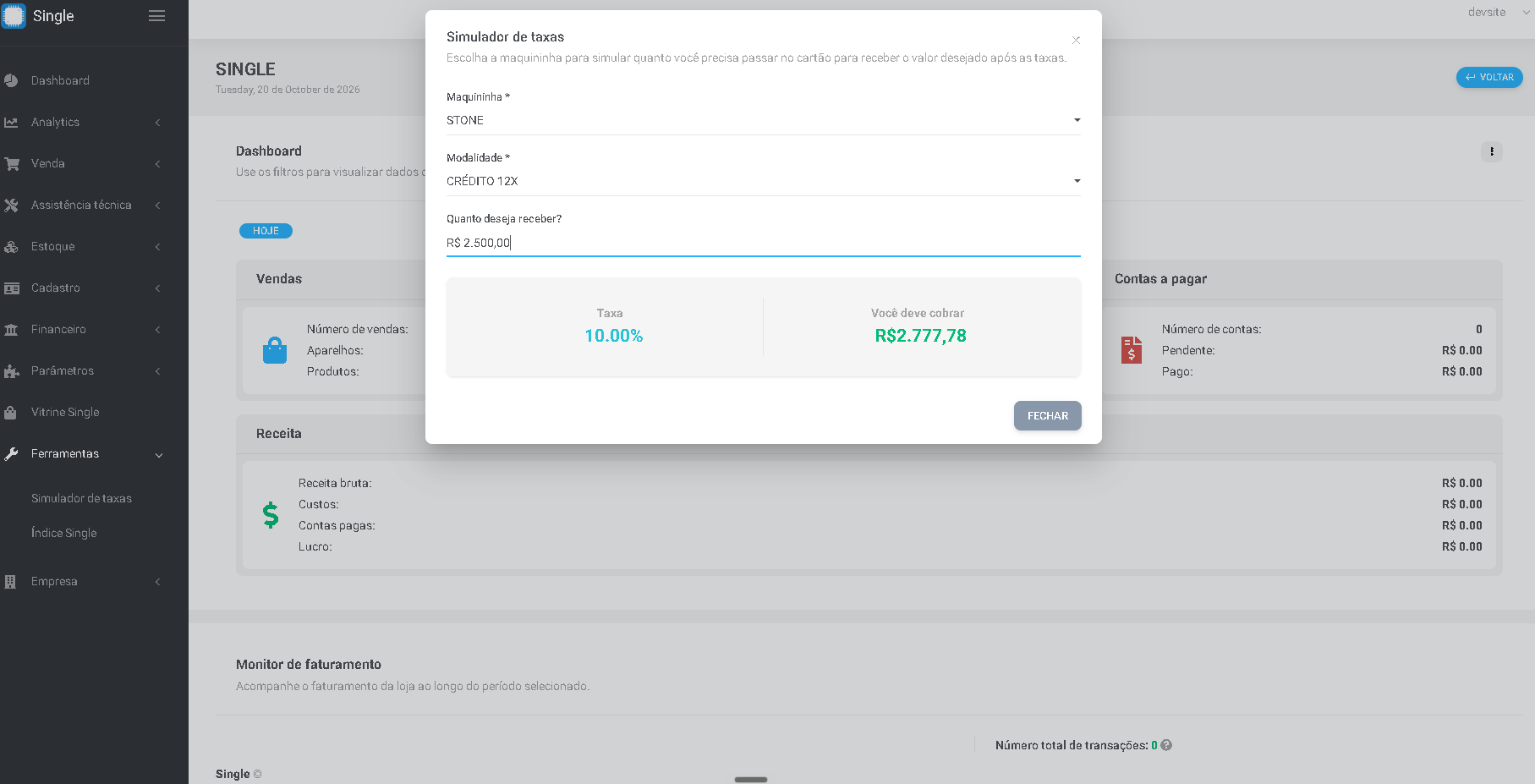
Task: Click the Vitrine Single bag icon
Action: tap(10, 412)
